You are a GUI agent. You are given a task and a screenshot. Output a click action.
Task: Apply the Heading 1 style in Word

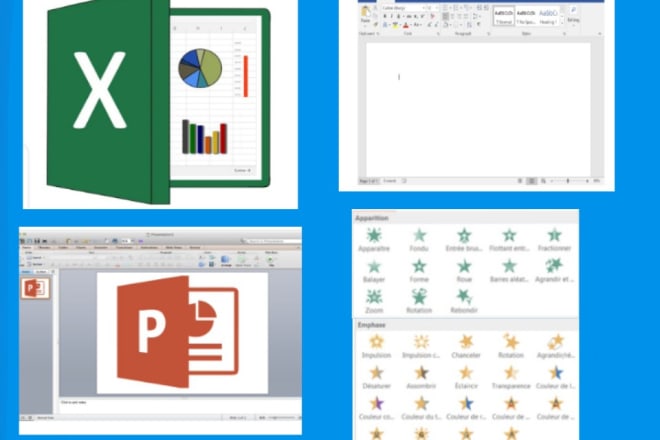coord(548,16)
